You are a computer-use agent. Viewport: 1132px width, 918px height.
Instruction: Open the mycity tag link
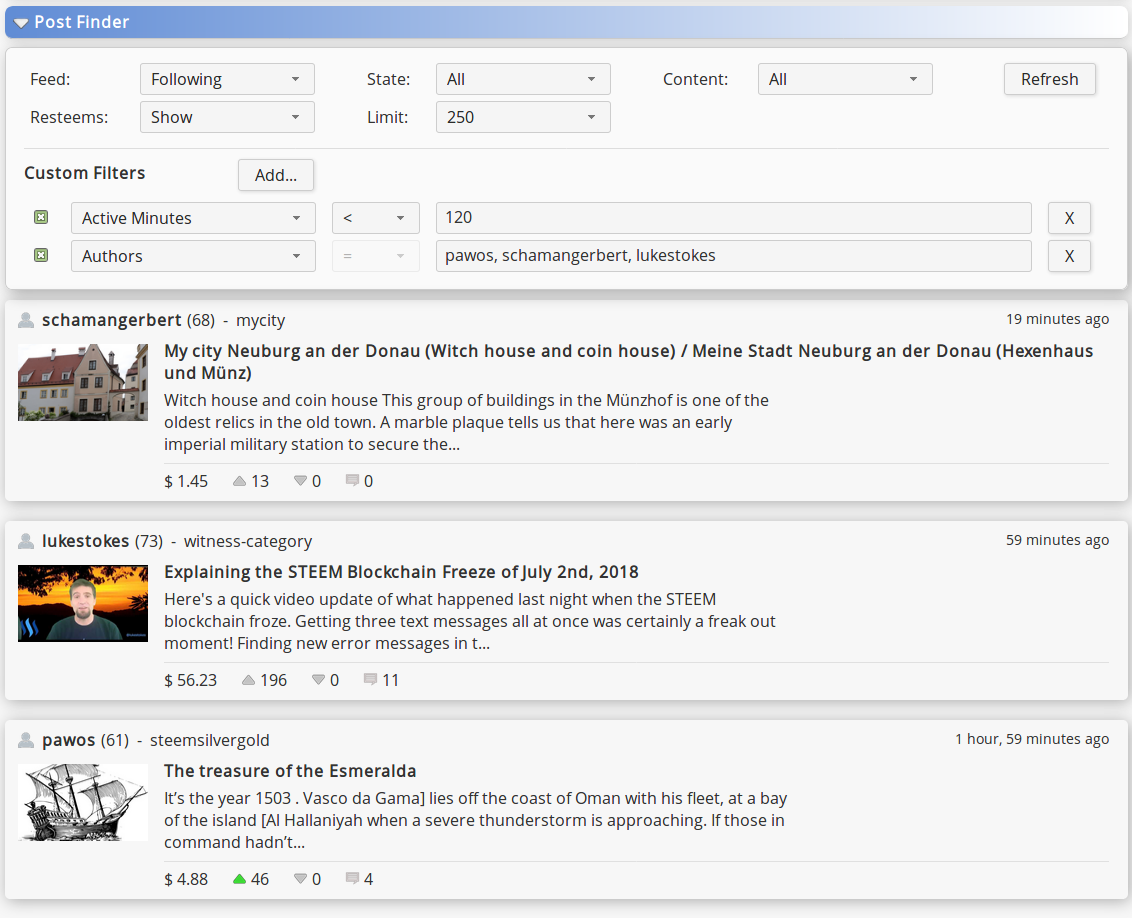(x=261, y=320)
